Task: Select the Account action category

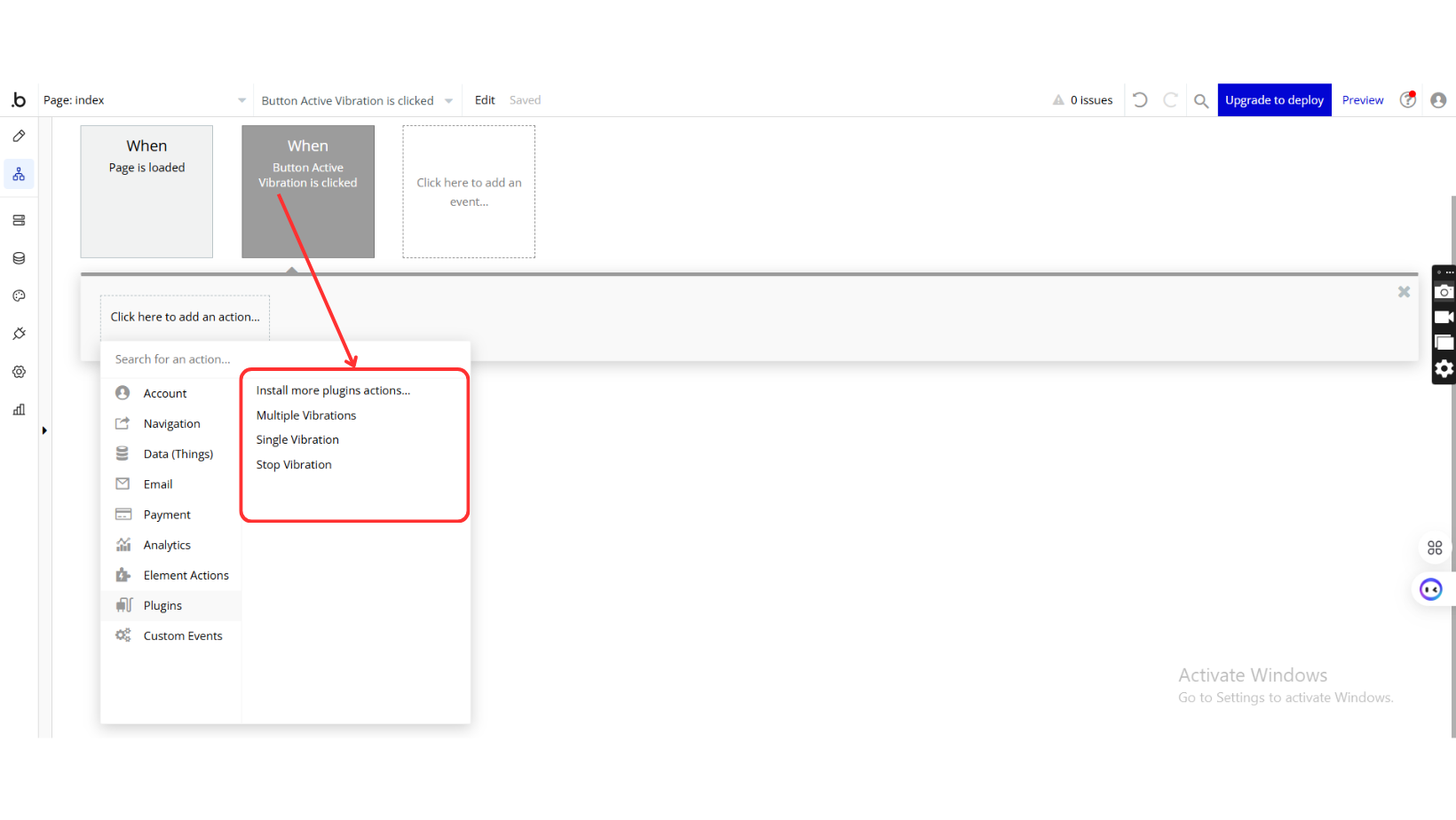Action: (x=170, y=393)
